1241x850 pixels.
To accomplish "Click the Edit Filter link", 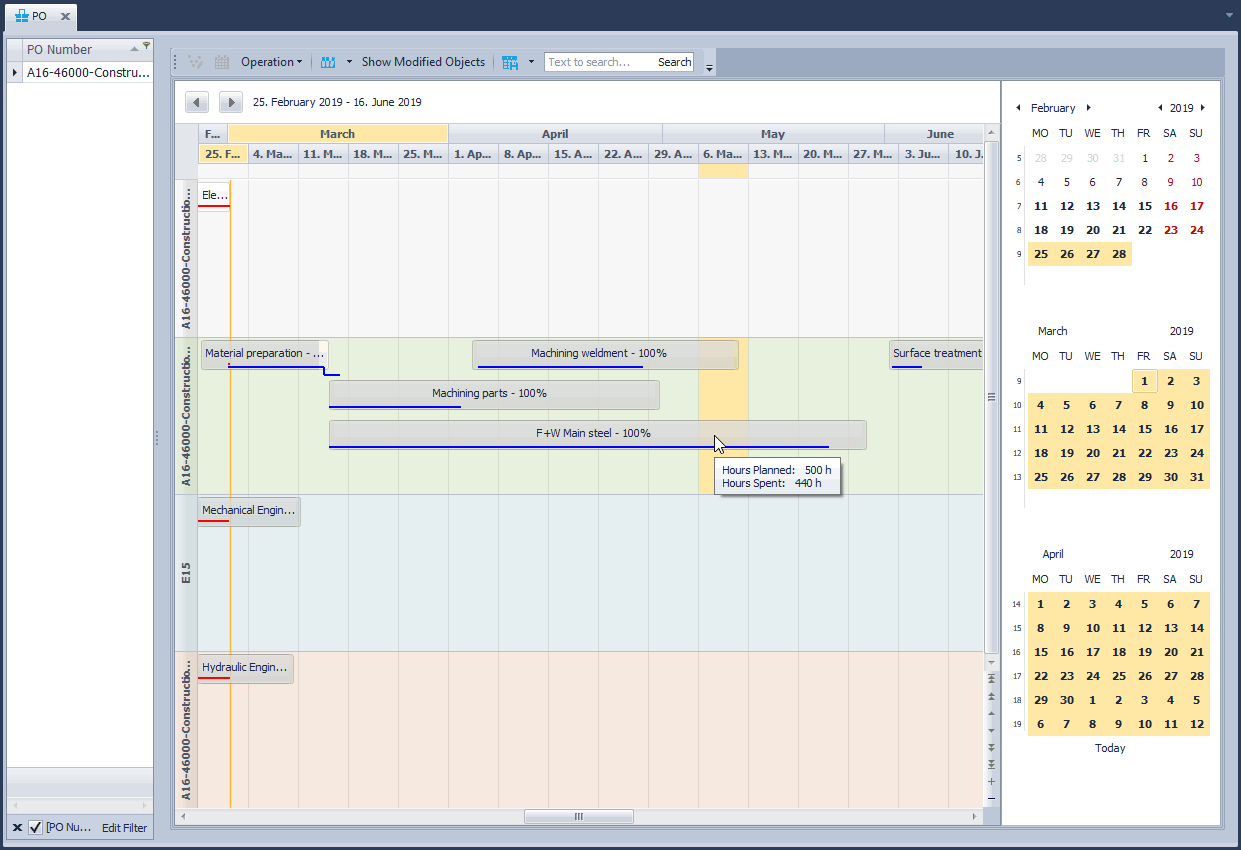I will click(124, 828).
